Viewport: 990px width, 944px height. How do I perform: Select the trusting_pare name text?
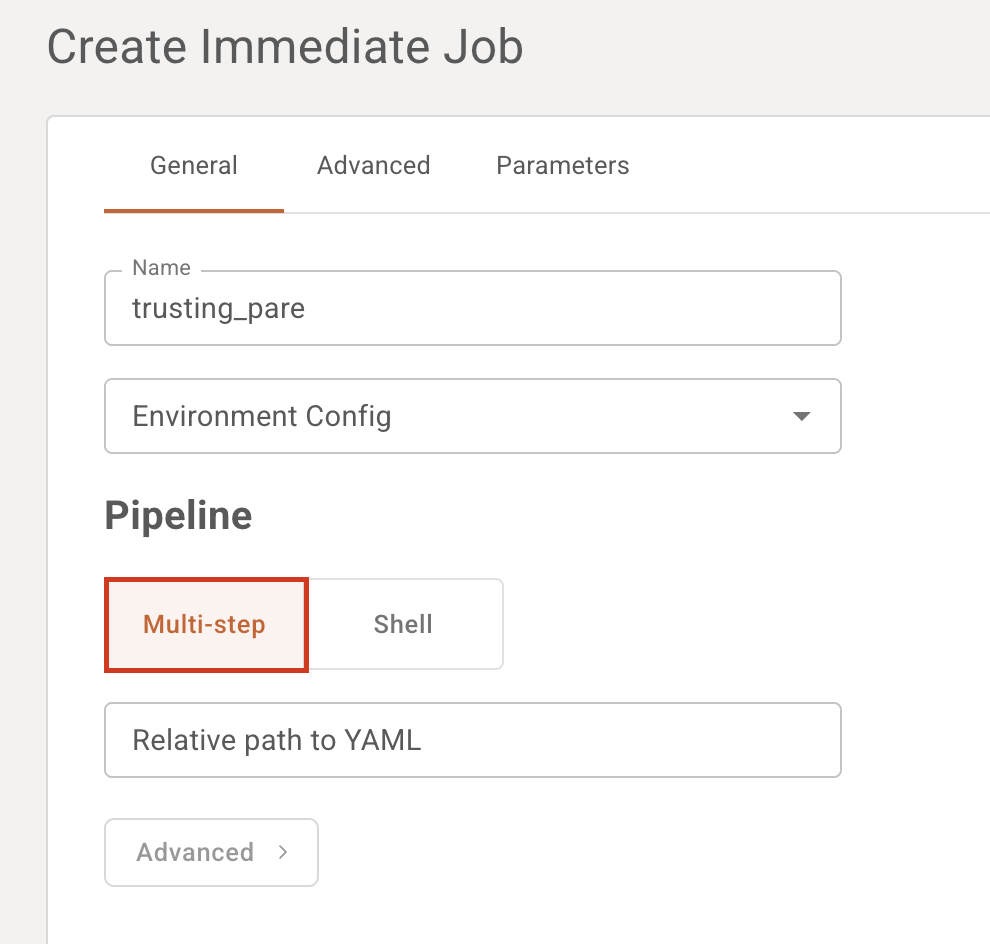click(219, 308)
